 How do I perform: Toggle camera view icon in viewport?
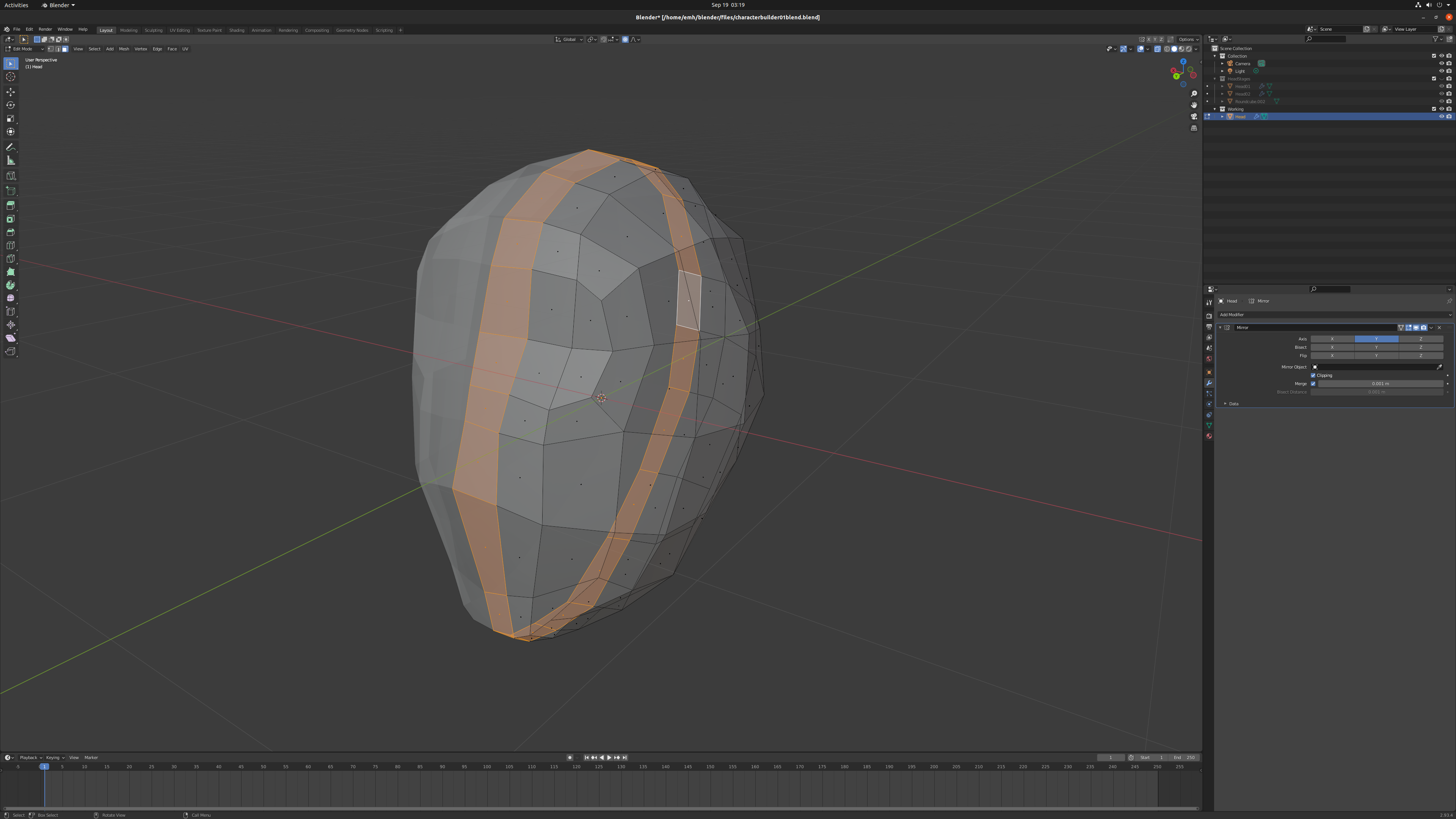1194,116
